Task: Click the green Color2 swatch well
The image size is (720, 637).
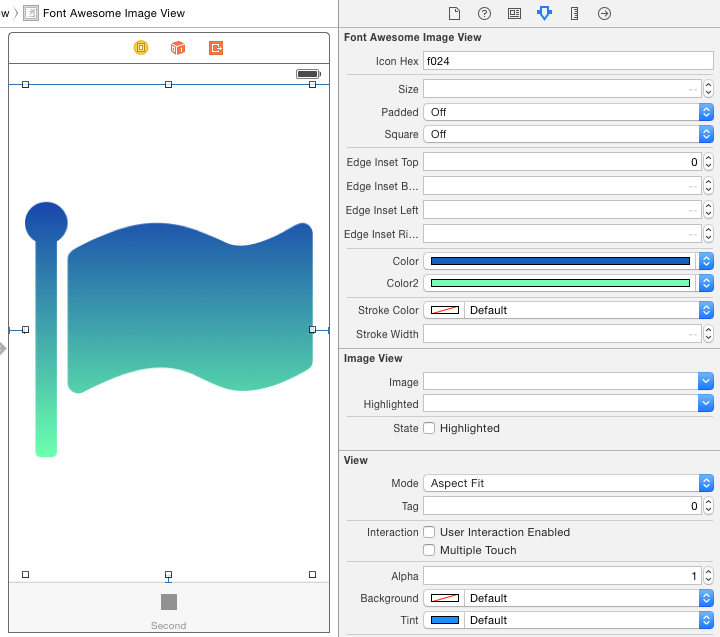Action: pos(560,283)
